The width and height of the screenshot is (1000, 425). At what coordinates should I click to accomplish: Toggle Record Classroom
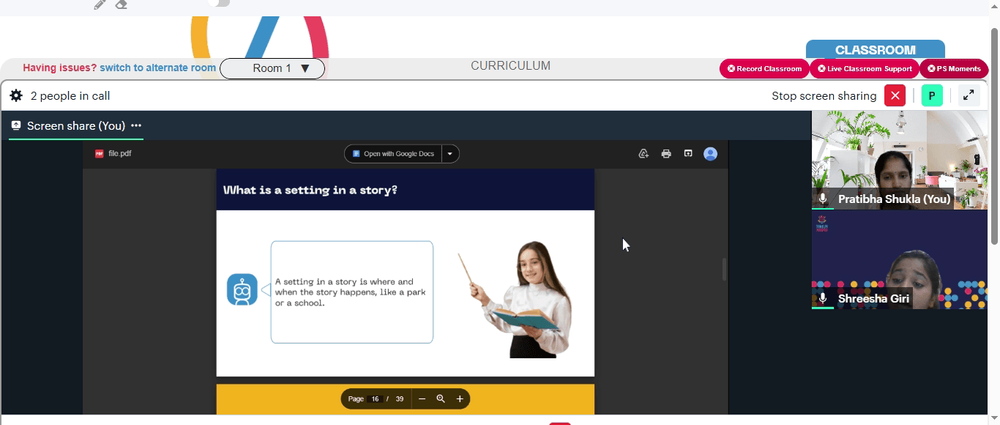[764, 68]
